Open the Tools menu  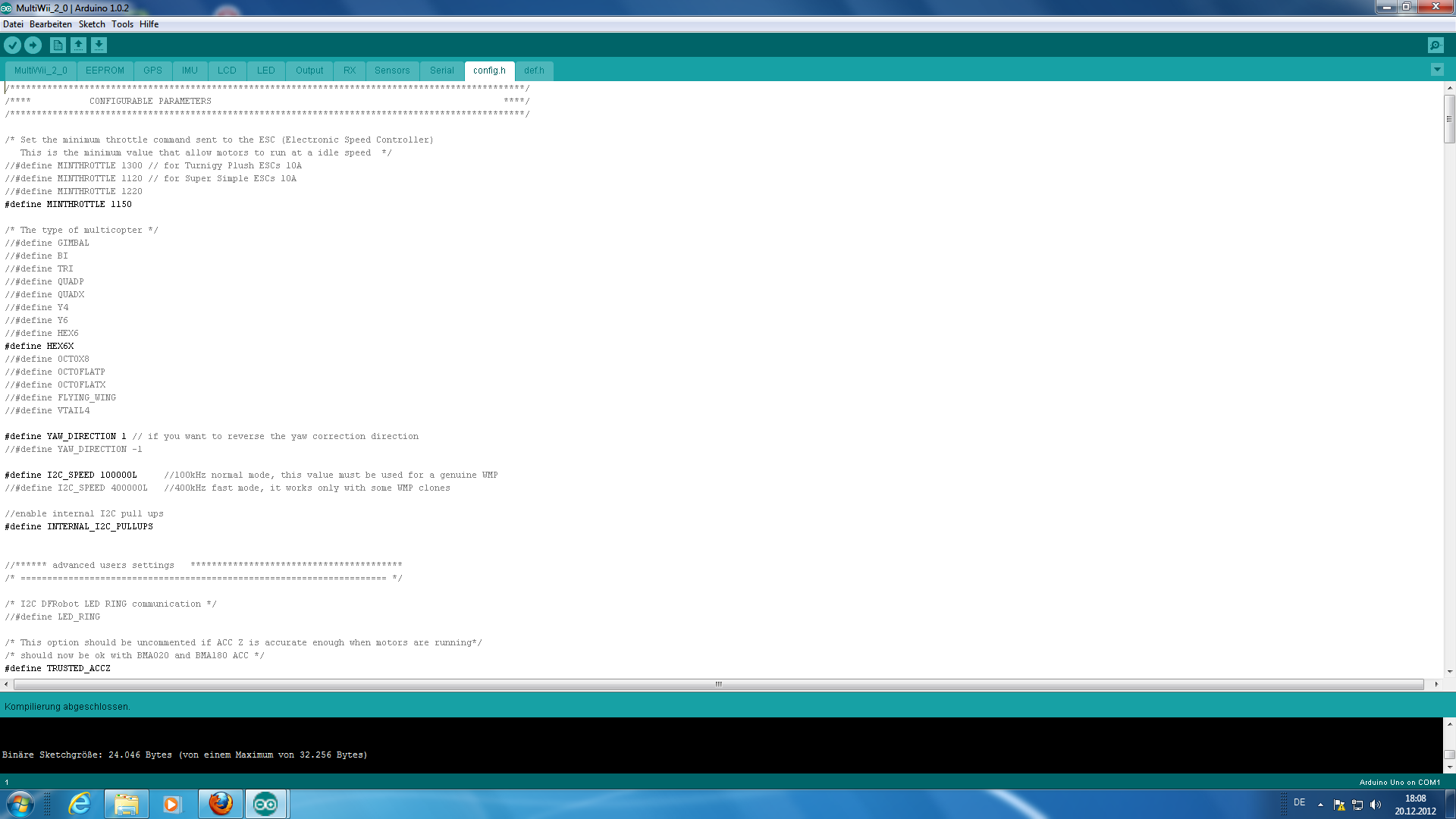coord(122,24)
